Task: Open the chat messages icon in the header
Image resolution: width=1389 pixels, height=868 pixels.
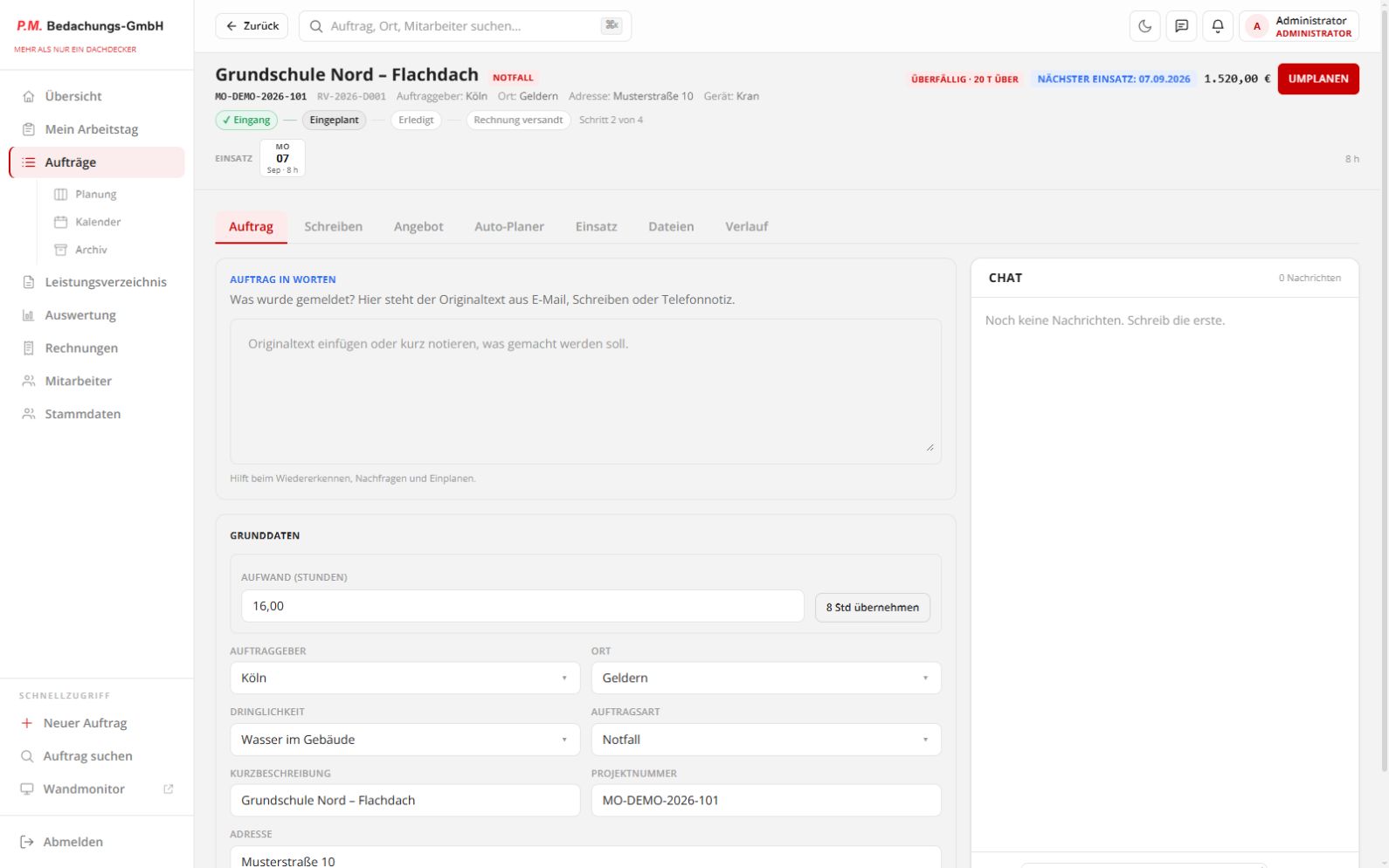Action: tap(1181, 26)
